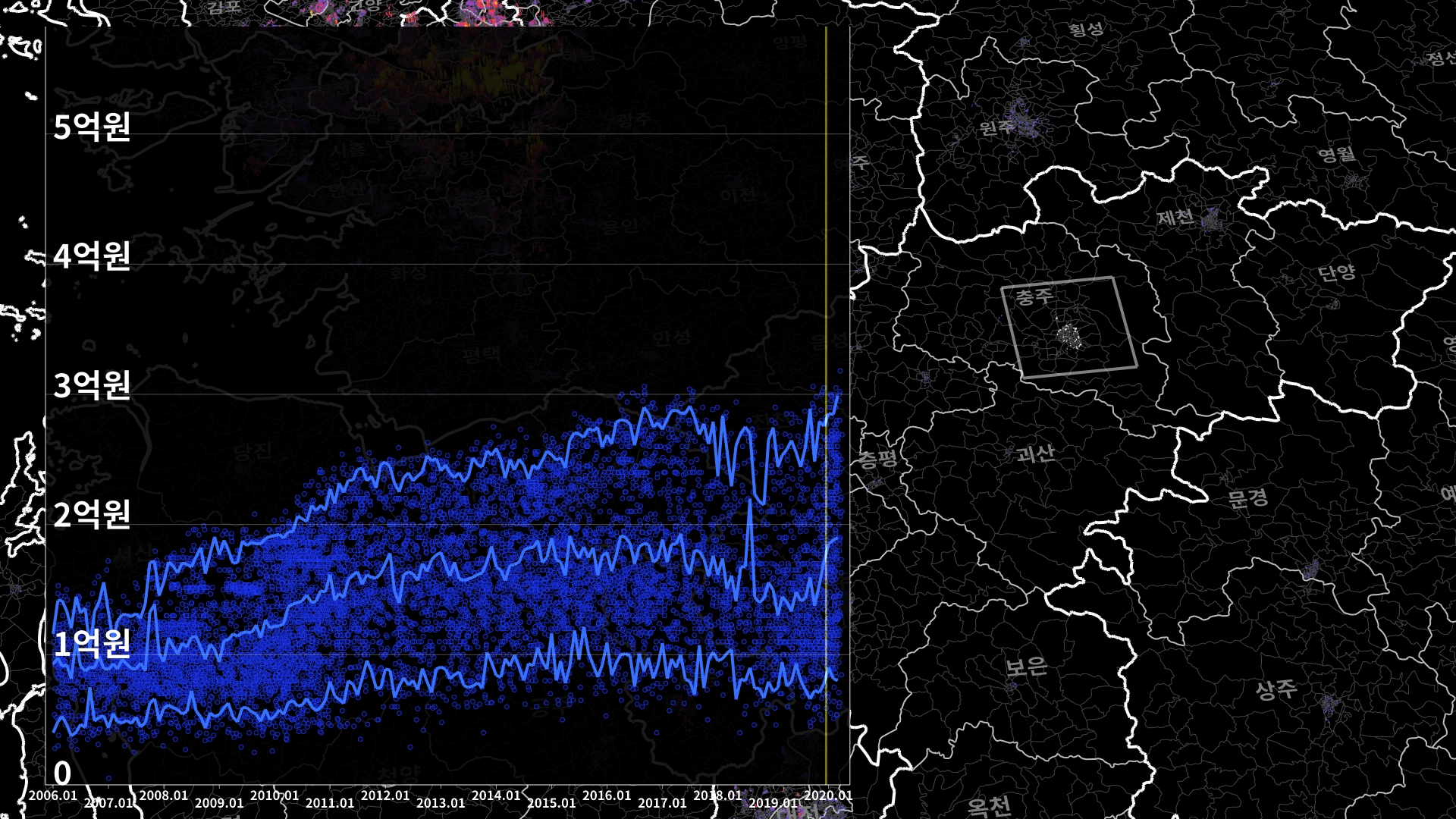Select the 상주 region label
This screenshot has height=819, width=1456.
[x=1276, y=689]
